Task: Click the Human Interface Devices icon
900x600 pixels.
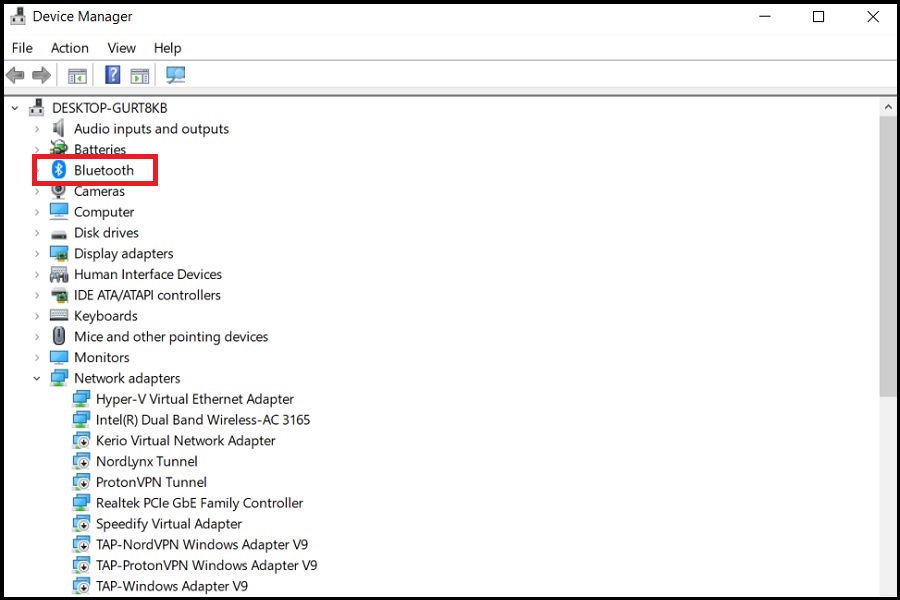Action: pos(59,274)
